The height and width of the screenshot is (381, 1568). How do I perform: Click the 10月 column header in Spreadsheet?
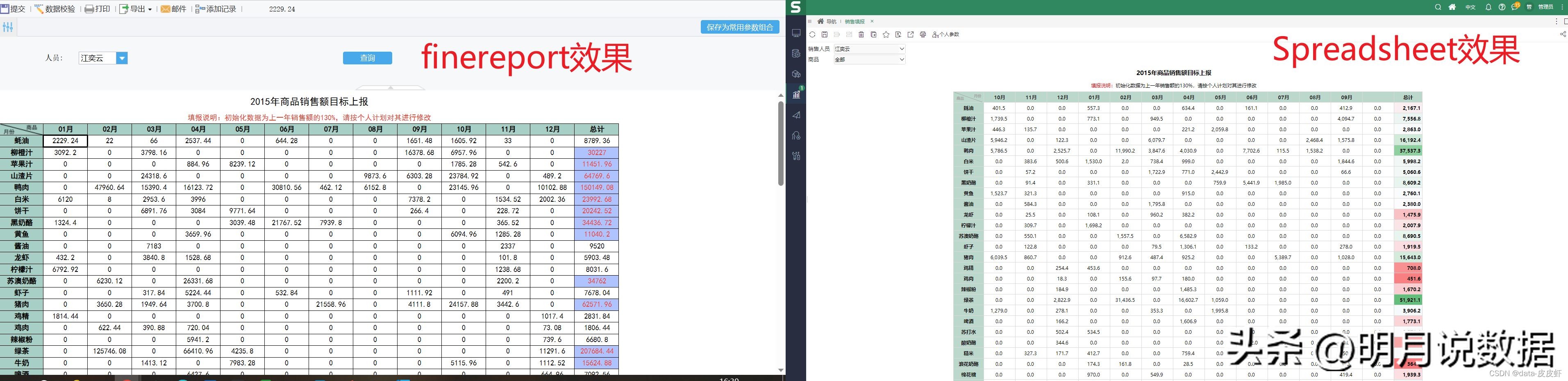[x=999, y=98]
